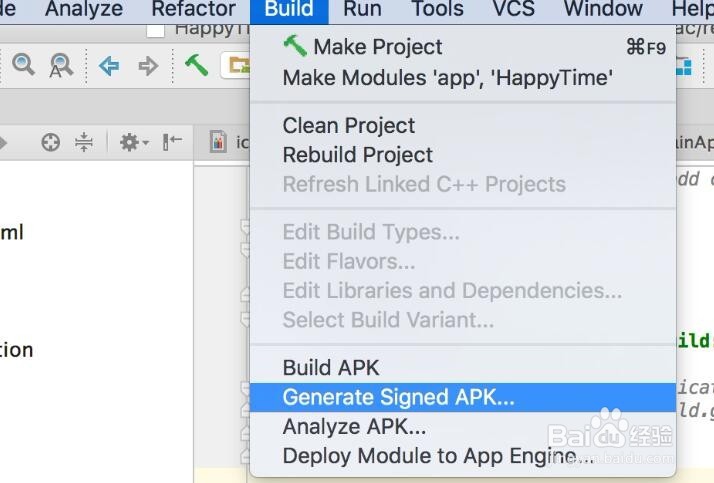Viewport: 714px width, 483px height.
Task: Open the Run menu
Action: (x=362, y=9)
